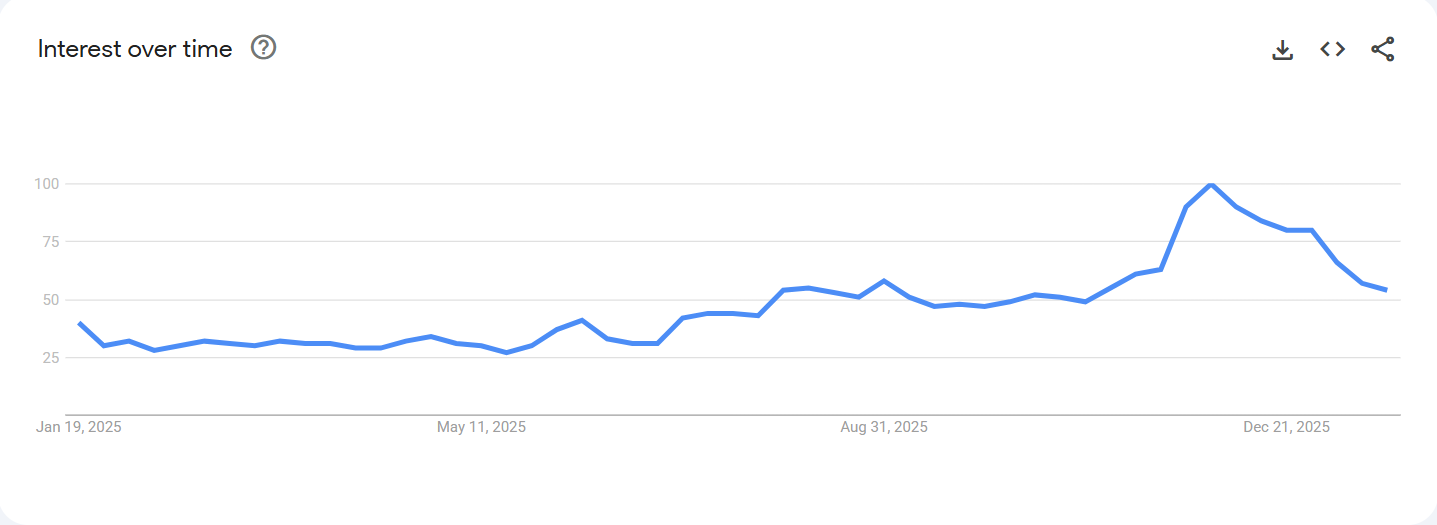The image size is (1437, 525).
Task: Click the "Dec 21, 2025" axis label
Action: [x=1286, y=427]
